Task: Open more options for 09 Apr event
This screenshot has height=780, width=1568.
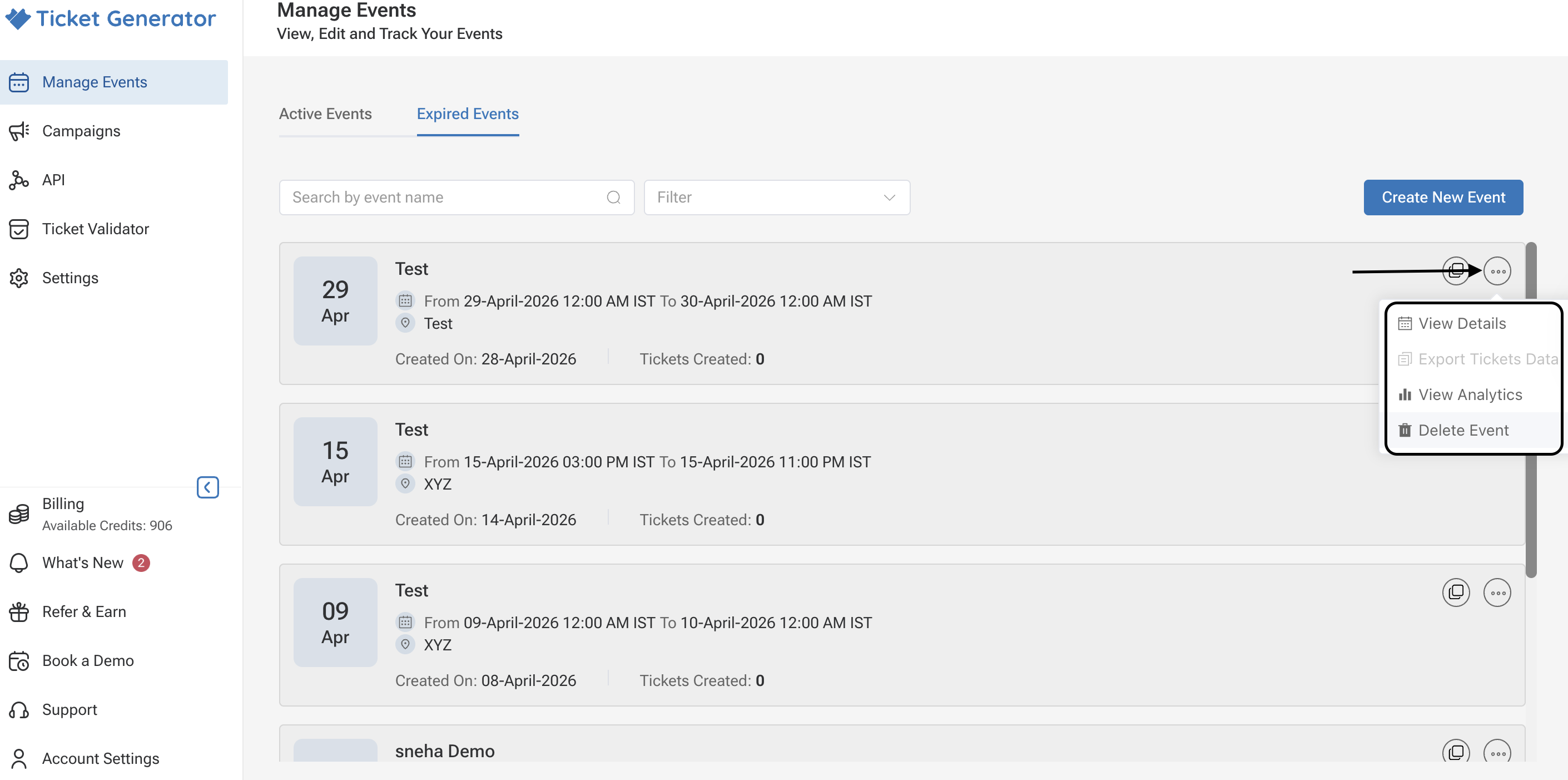Action: point(1497,593)
